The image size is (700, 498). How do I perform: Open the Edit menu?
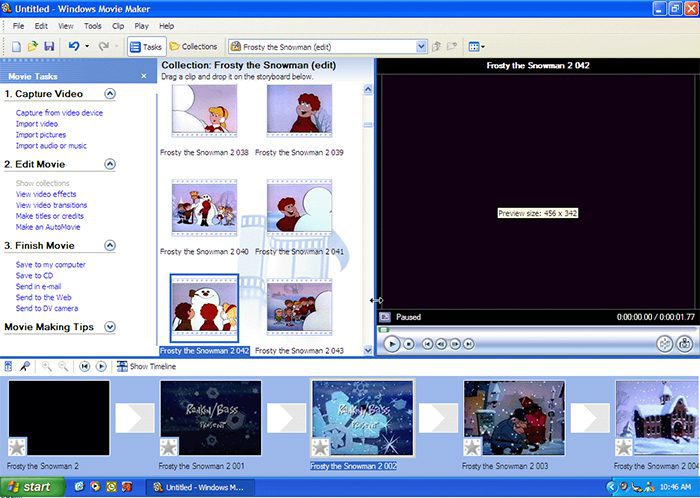(41, 26)
